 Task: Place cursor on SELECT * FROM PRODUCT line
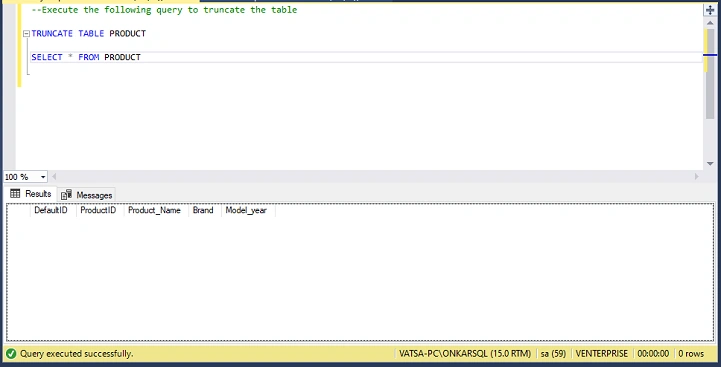tap(86, 57)
